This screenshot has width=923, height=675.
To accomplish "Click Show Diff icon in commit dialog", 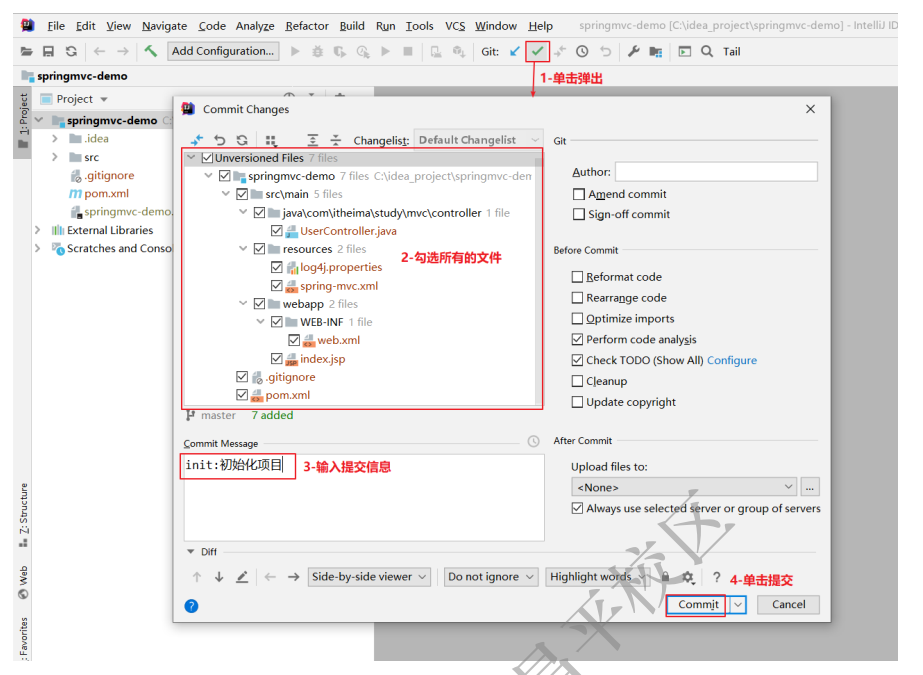I will (197, 140).
